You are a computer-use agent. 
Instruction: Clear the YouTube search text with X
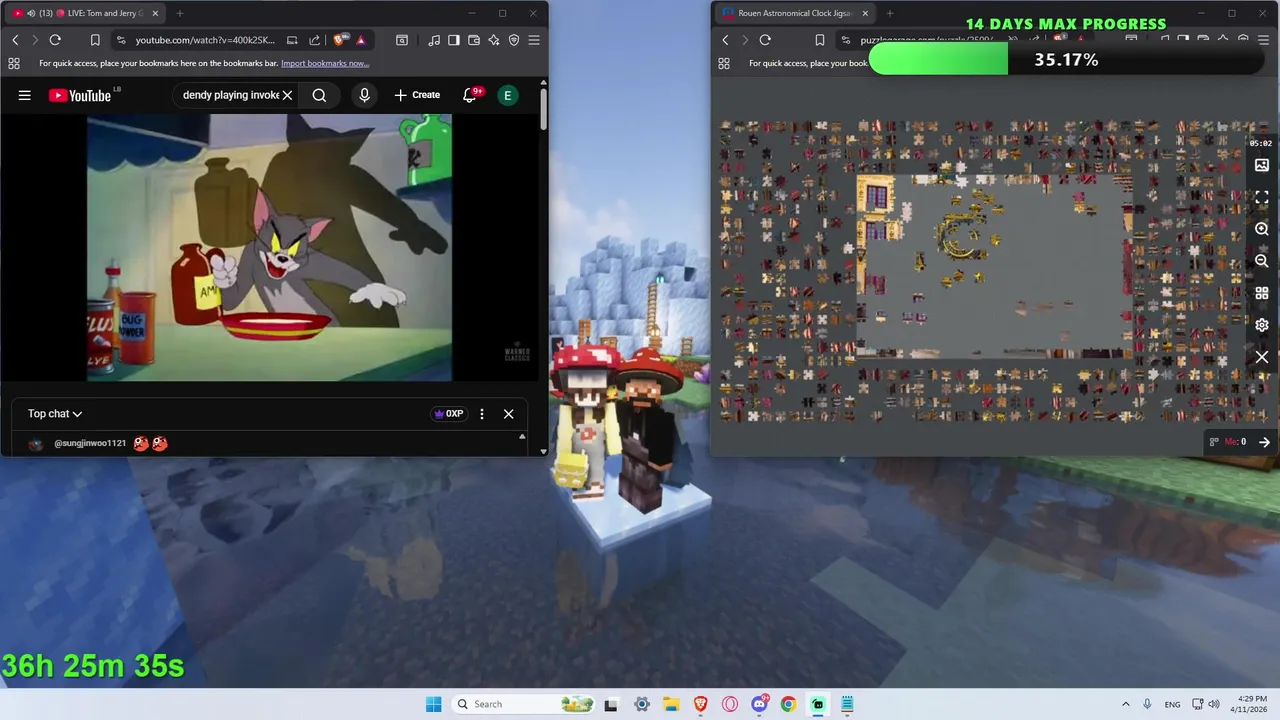[287, 95]
